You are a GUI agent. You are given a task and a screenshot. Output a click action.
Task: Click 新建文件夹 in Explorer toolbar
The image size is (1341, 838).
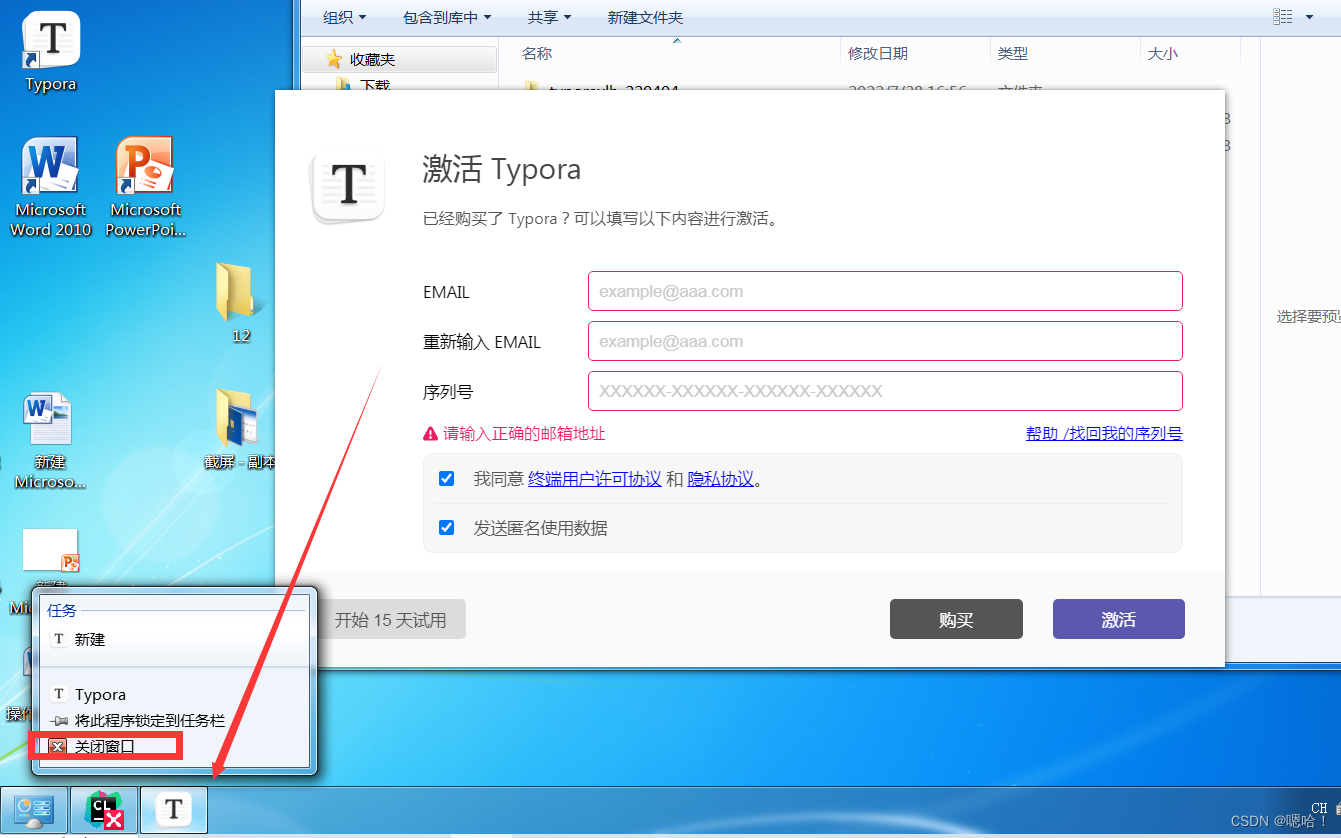click(646, 17)
